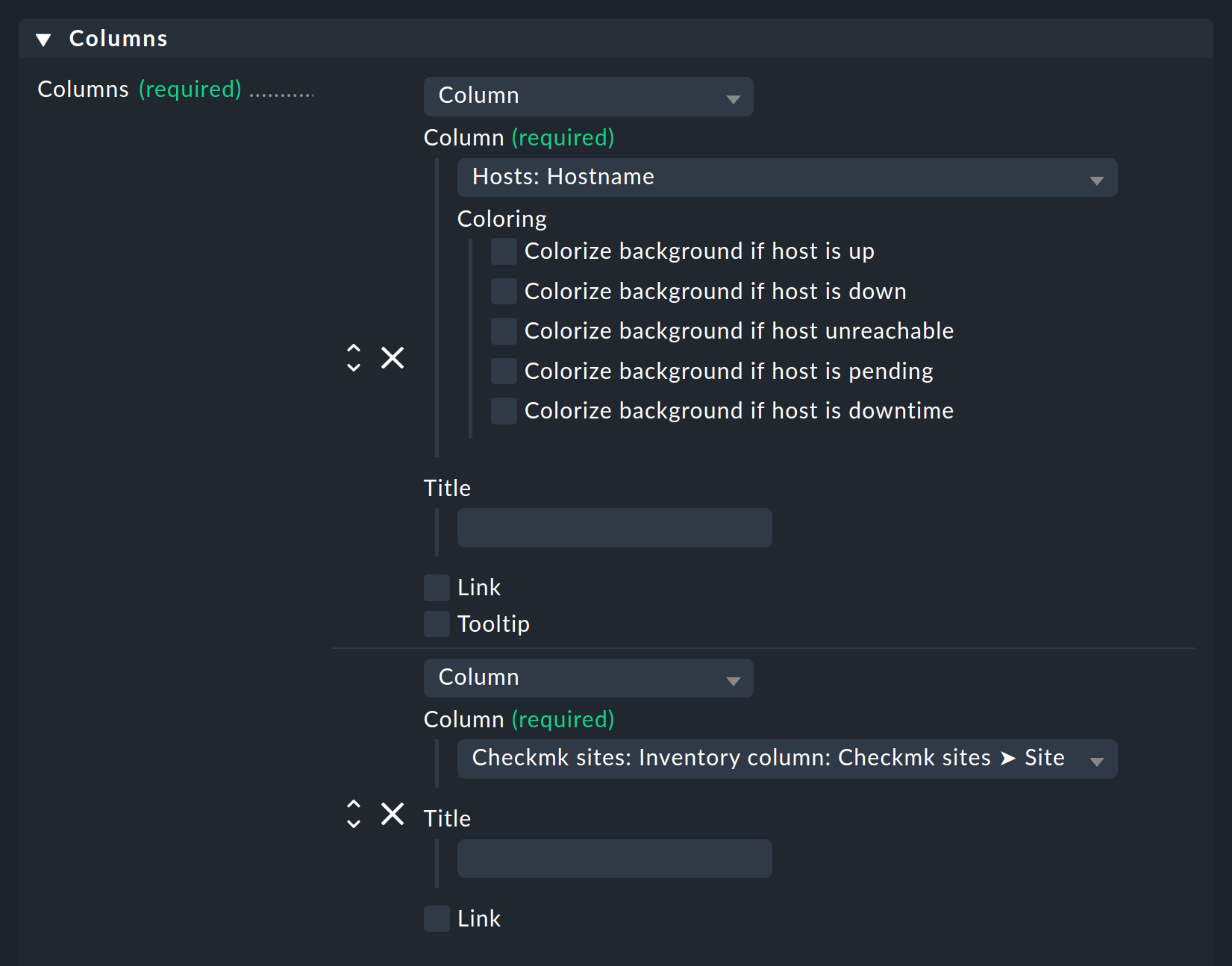Open the first Column type dropdown

(588, 96)
